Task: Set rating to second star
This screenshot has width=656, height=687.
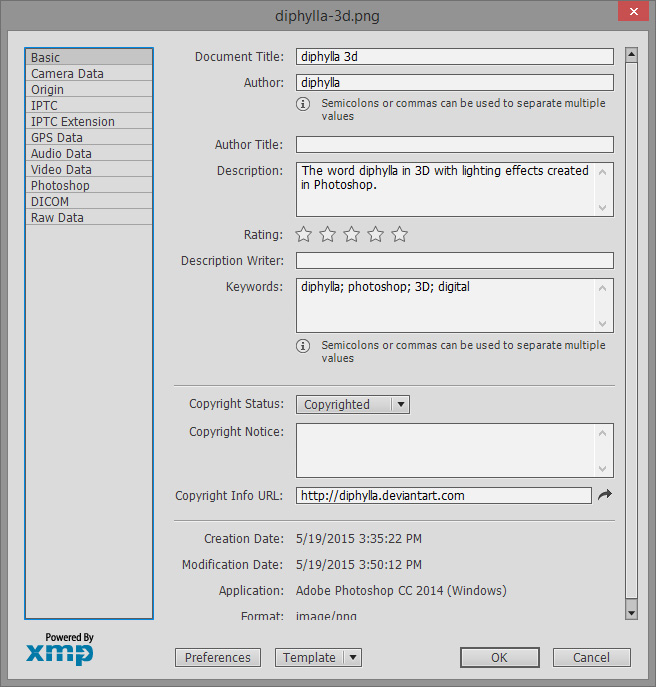Action: (327, 234)
